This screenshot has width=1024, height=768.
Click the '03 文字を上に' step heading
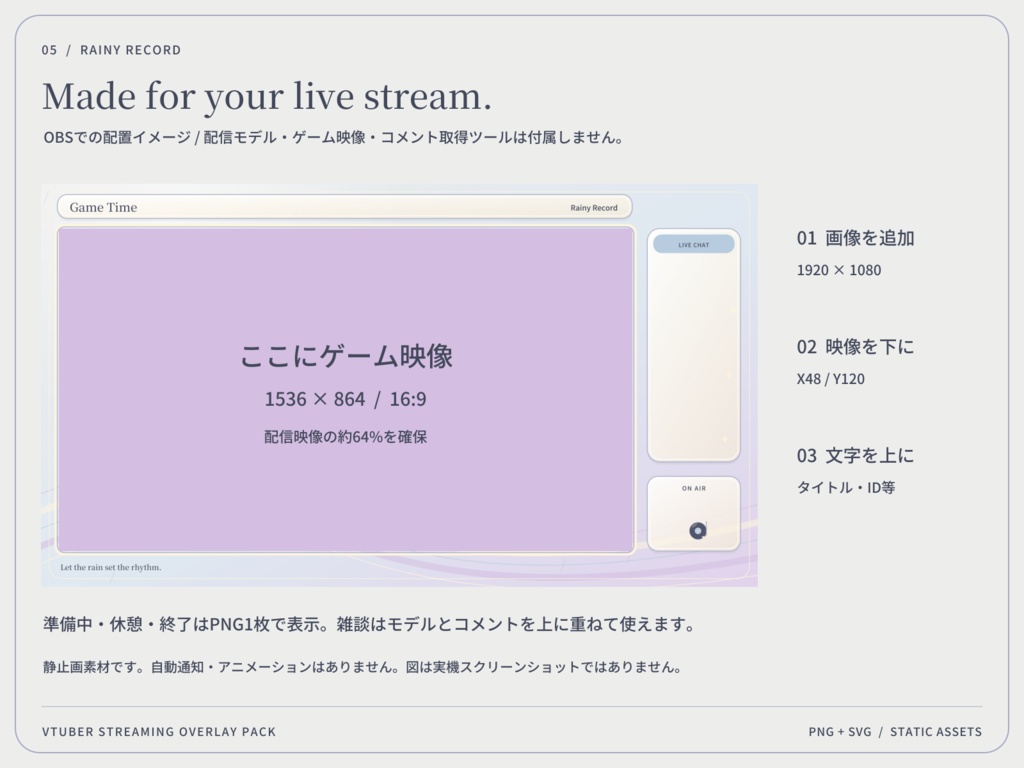tap(855, 455)
